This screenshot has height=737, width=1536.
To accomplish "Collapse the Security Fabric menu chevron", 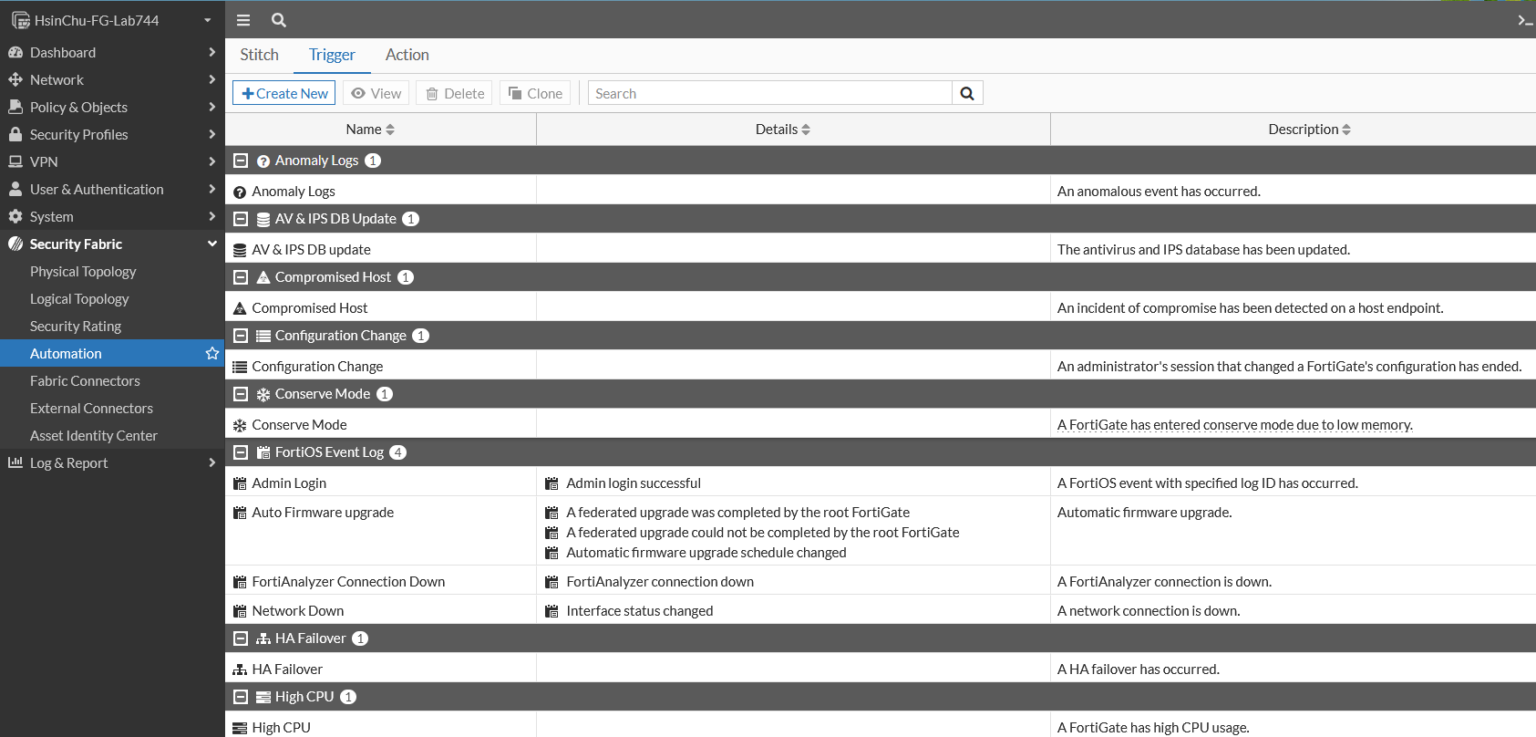I will tap(212, 244).
